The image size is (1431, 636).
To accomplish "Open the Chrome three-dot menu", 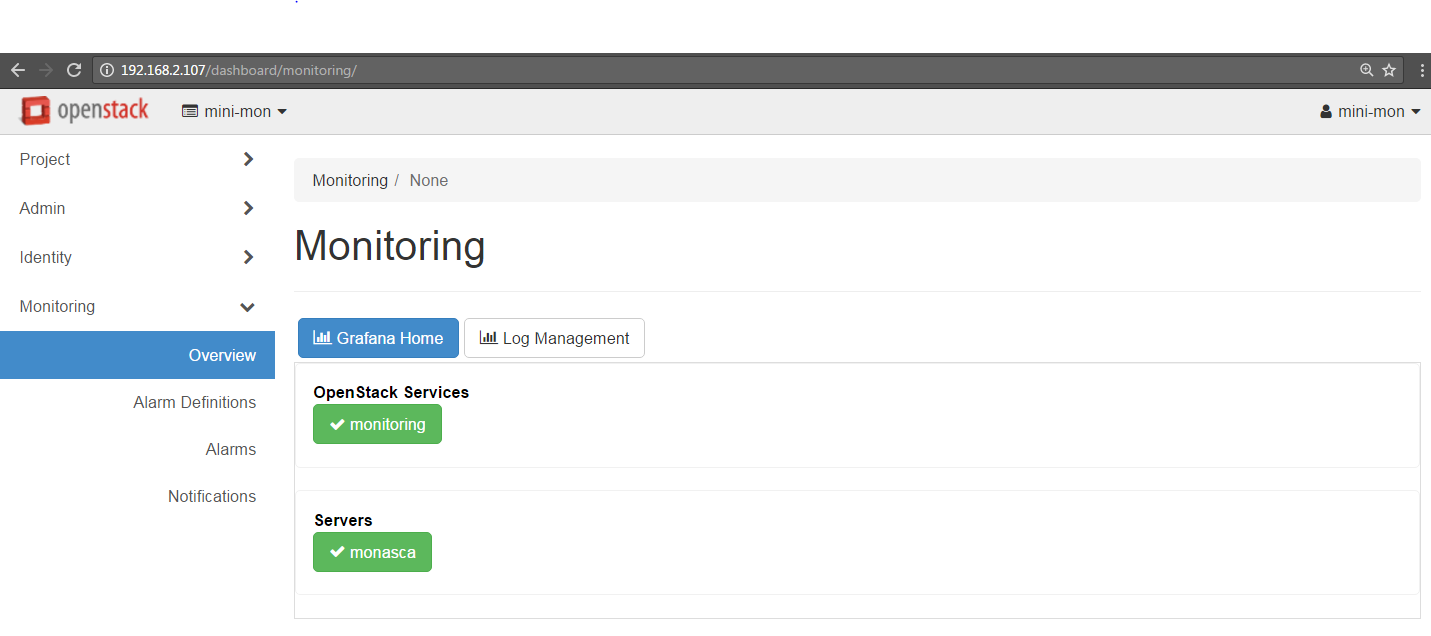I will tap(1422, 70).
